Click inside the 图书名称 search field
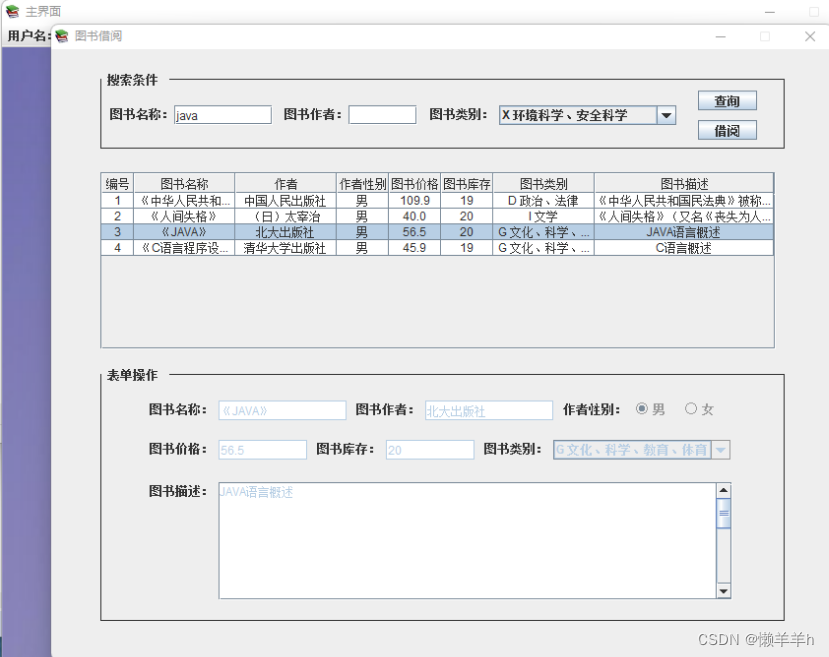The width and height of the screenshot is (829, 657). click(x=222, y=114)
